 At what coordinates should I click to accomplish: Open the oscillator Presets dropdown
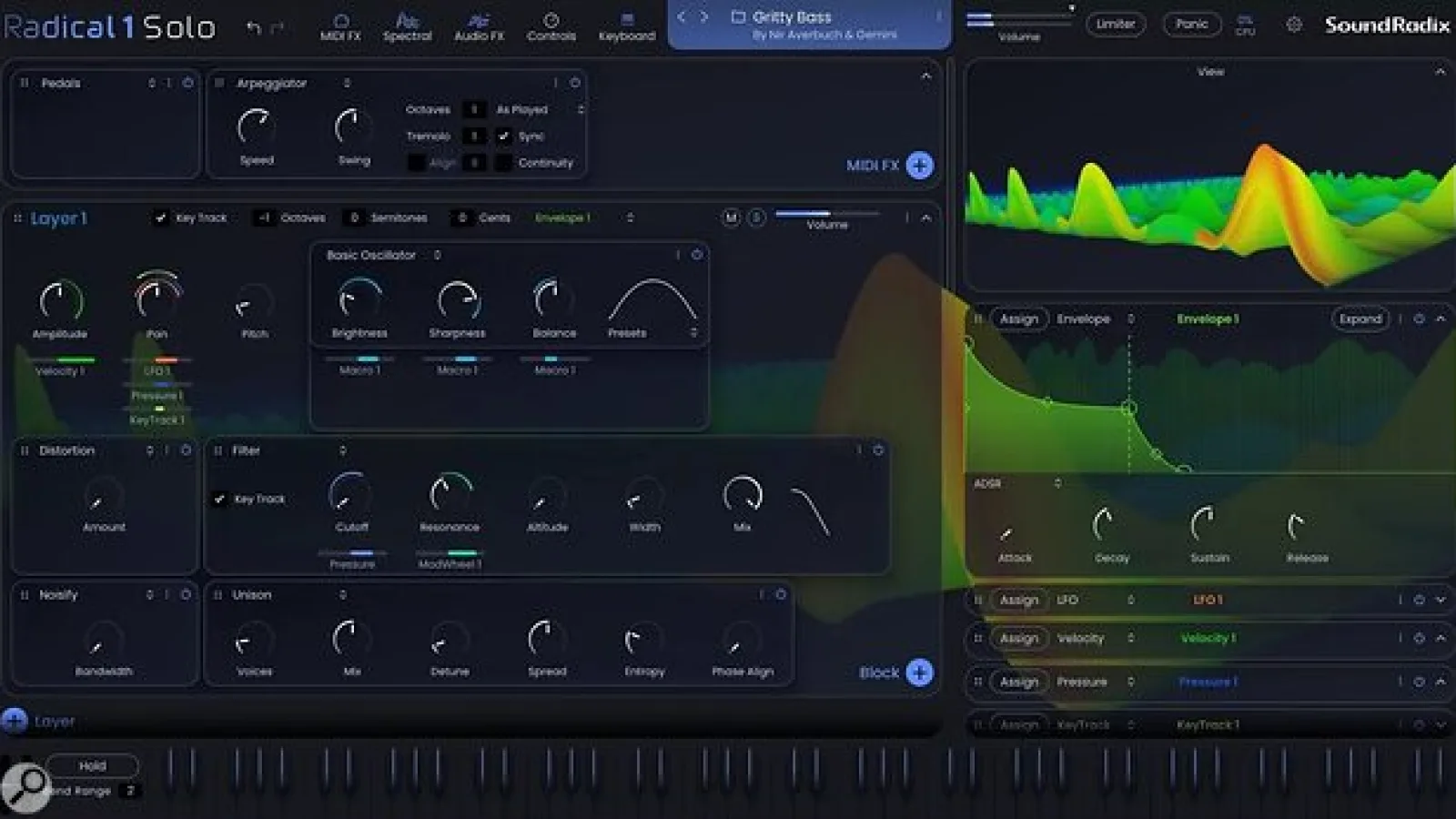[693, 333]
